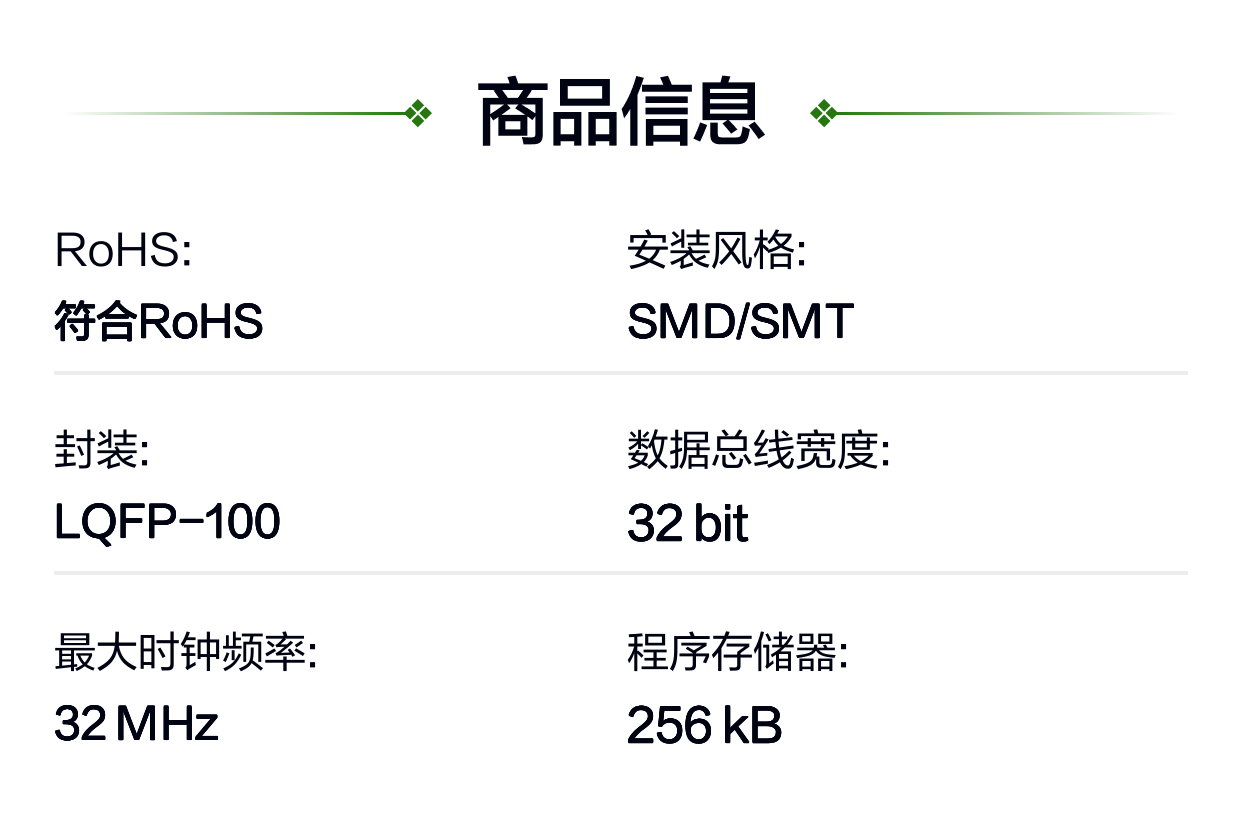Click the 商品信息 heading
1242x815 pixels.
coord(621,113)
